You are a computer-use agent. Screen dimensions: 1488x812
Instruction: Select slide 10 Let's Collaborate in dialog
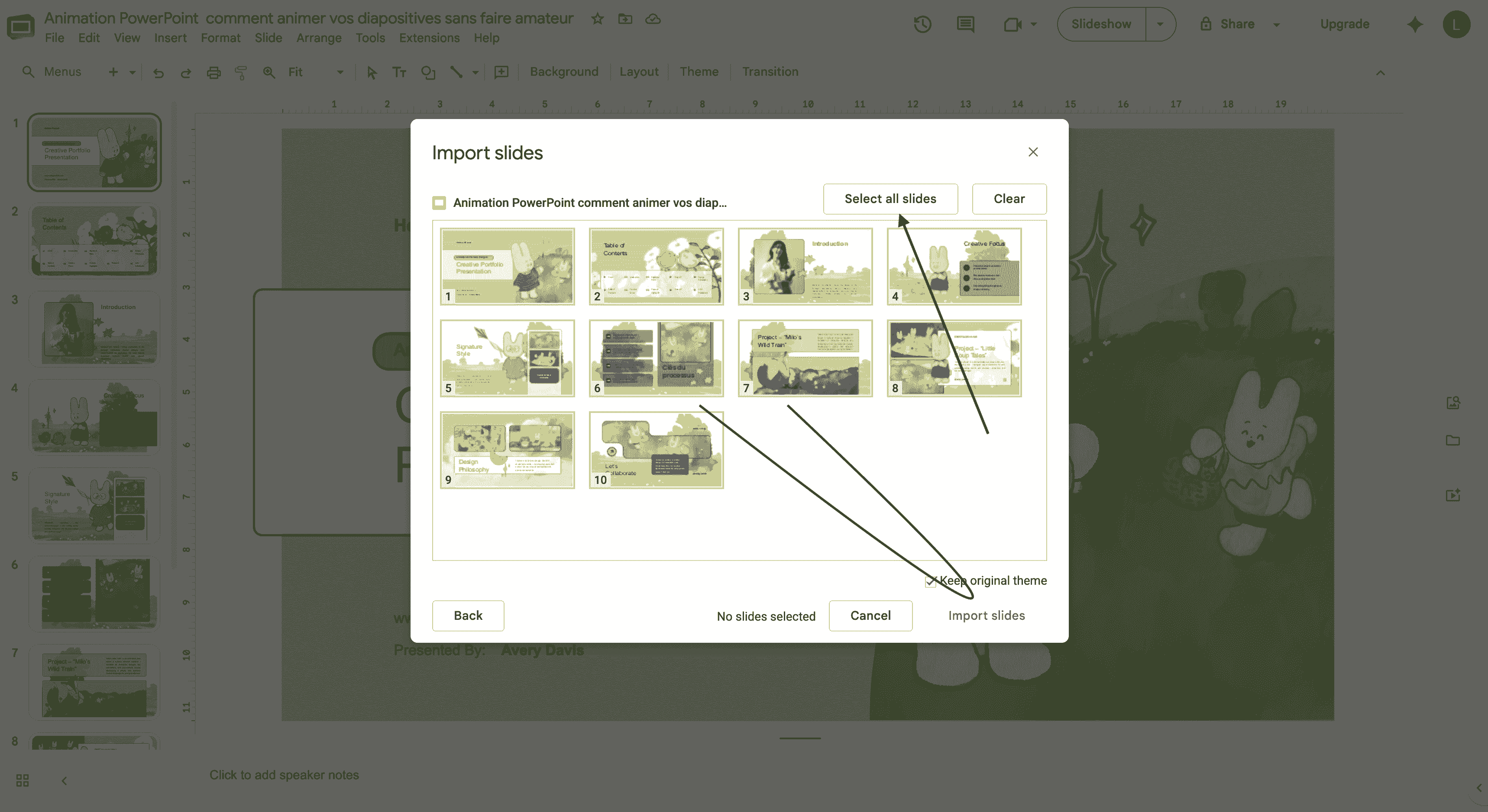[x=656, y=450]
